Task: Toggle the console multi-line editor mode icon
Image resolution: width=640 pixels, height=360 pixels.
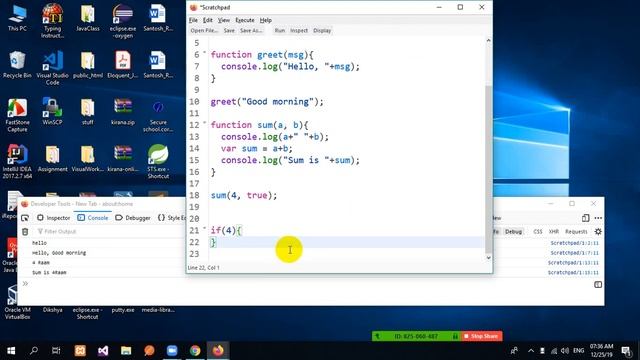Action: click(598, 284)
